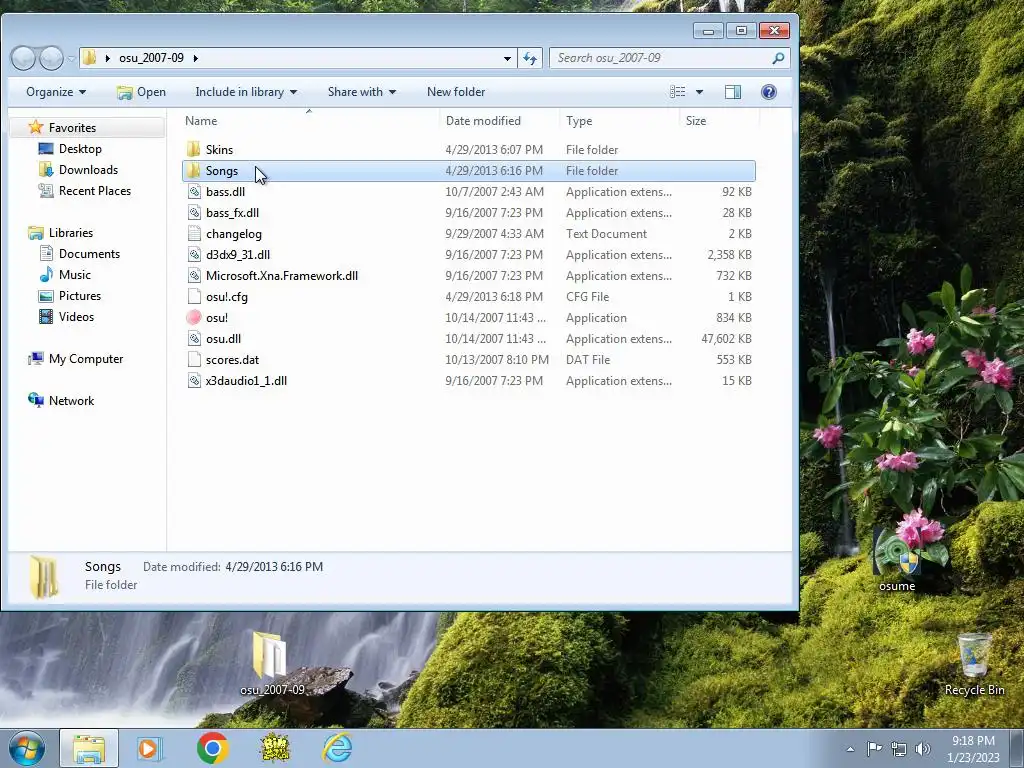The width and height of the screenshot is (1024, 768).
Task: Open the Include in library menu
Action: pos(246,92)
